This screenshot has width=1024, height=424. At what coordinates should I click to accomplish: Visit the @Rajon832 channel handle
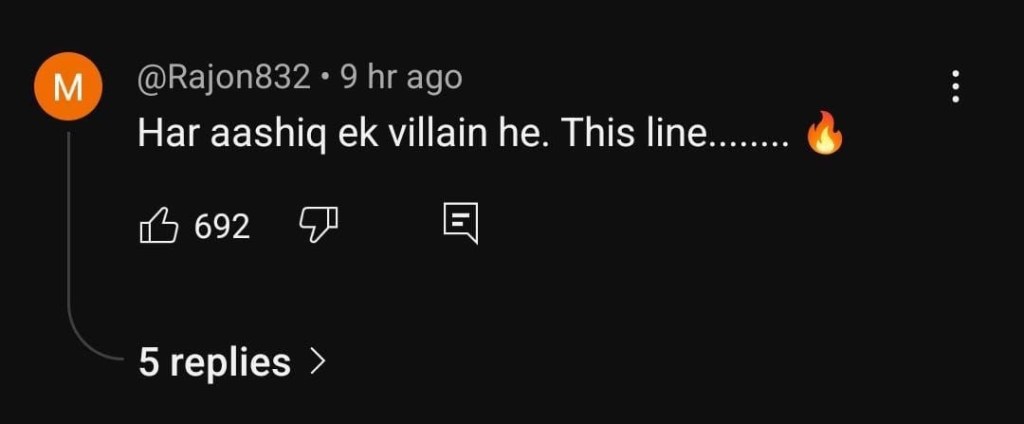[224, 78]
